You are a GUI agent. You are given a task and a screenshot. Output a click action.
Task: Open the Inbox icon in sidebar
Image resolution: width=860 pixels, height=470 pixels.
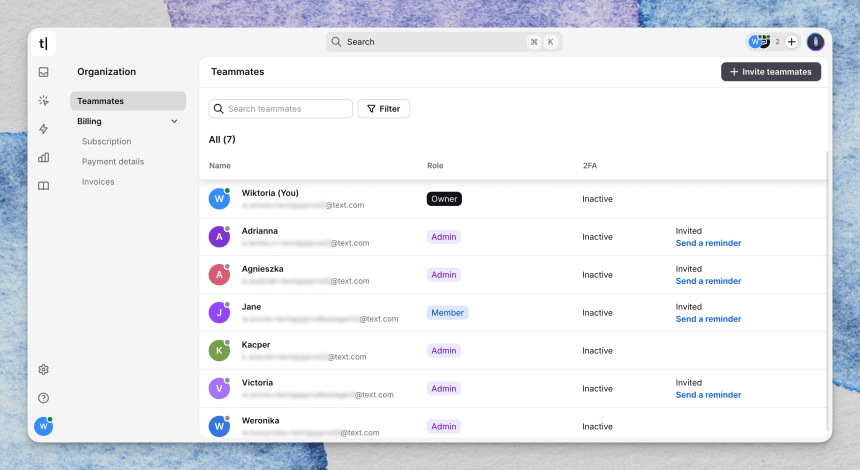coord(43,72)
